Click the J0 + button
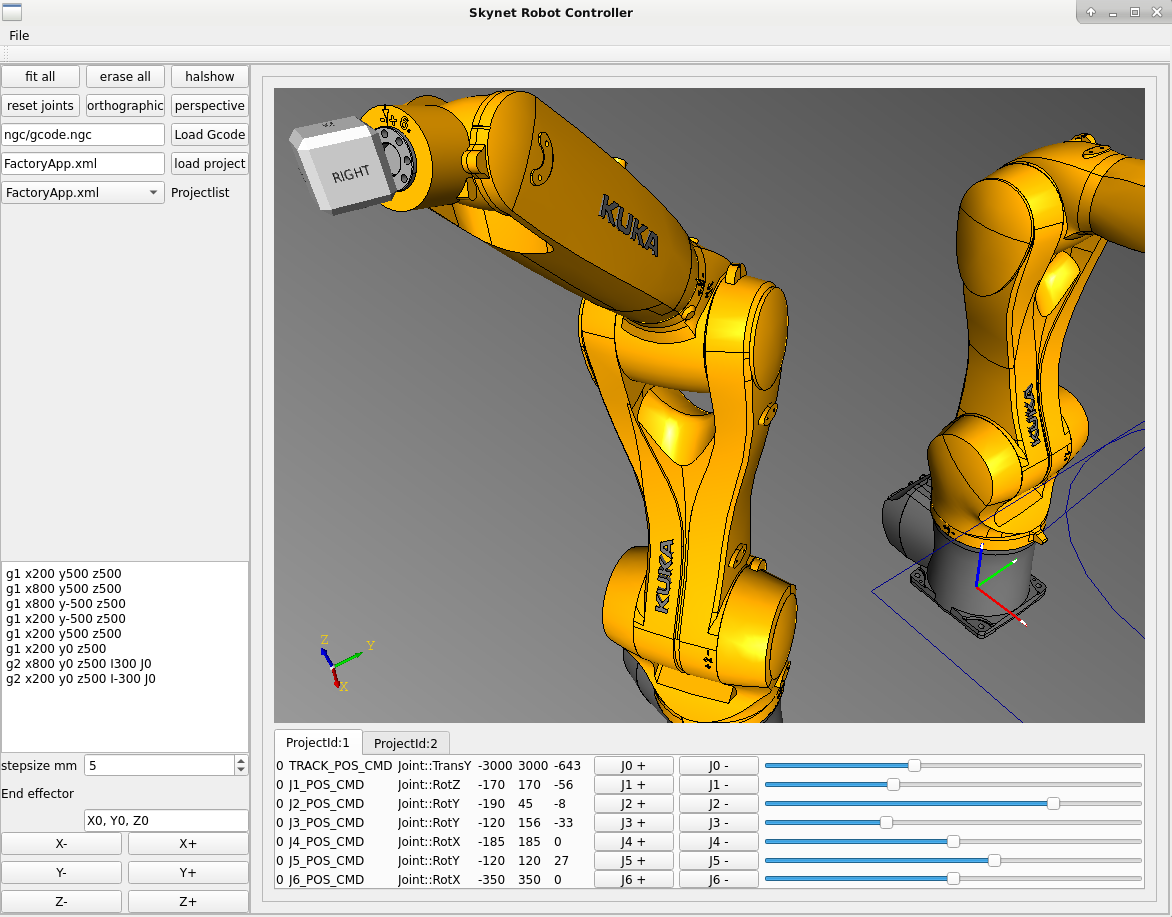The image size is (1172, 917). tap(634, 766)
